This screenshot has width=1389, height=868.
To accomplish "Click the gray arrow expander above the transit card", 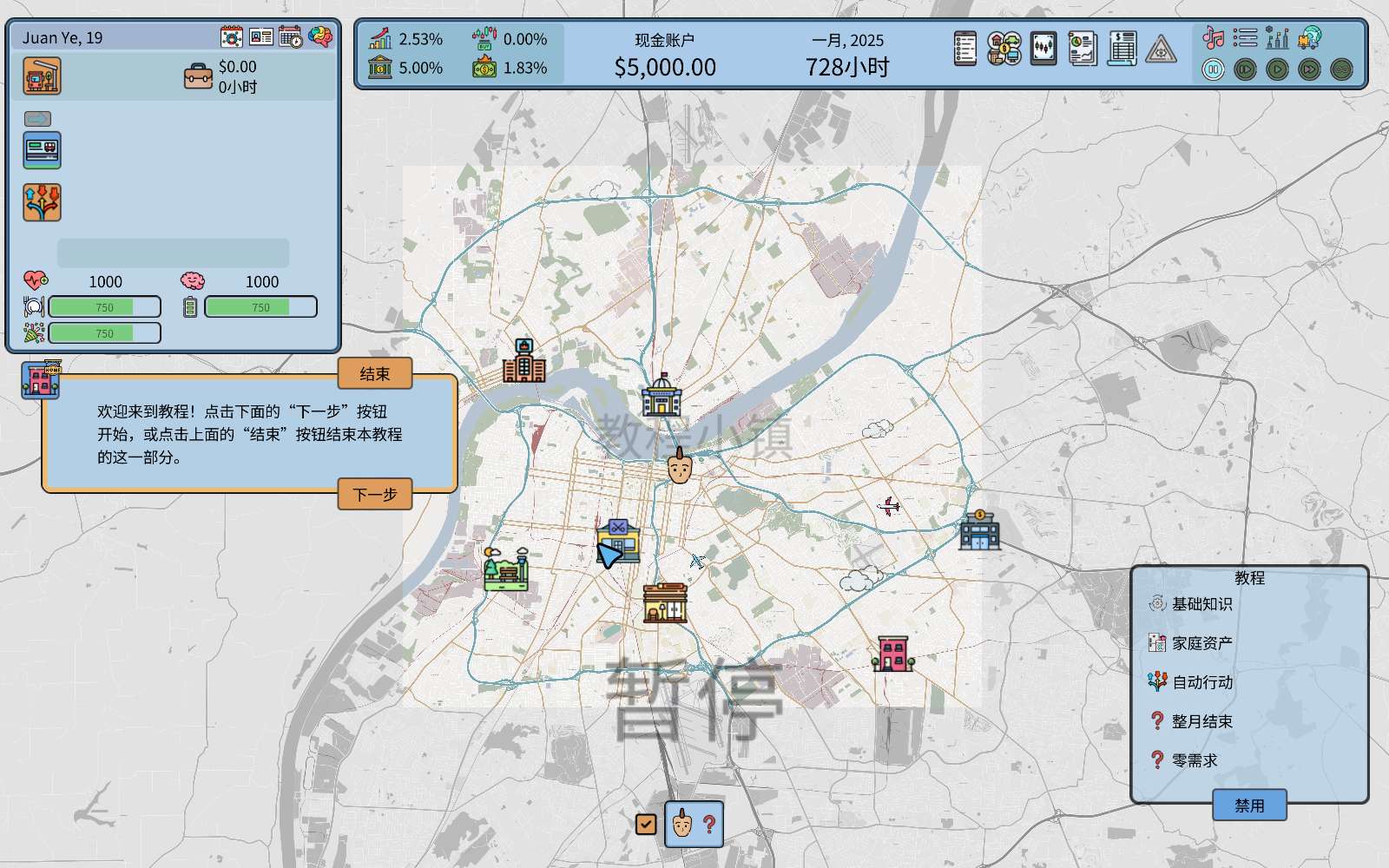I will click(37, 119).
